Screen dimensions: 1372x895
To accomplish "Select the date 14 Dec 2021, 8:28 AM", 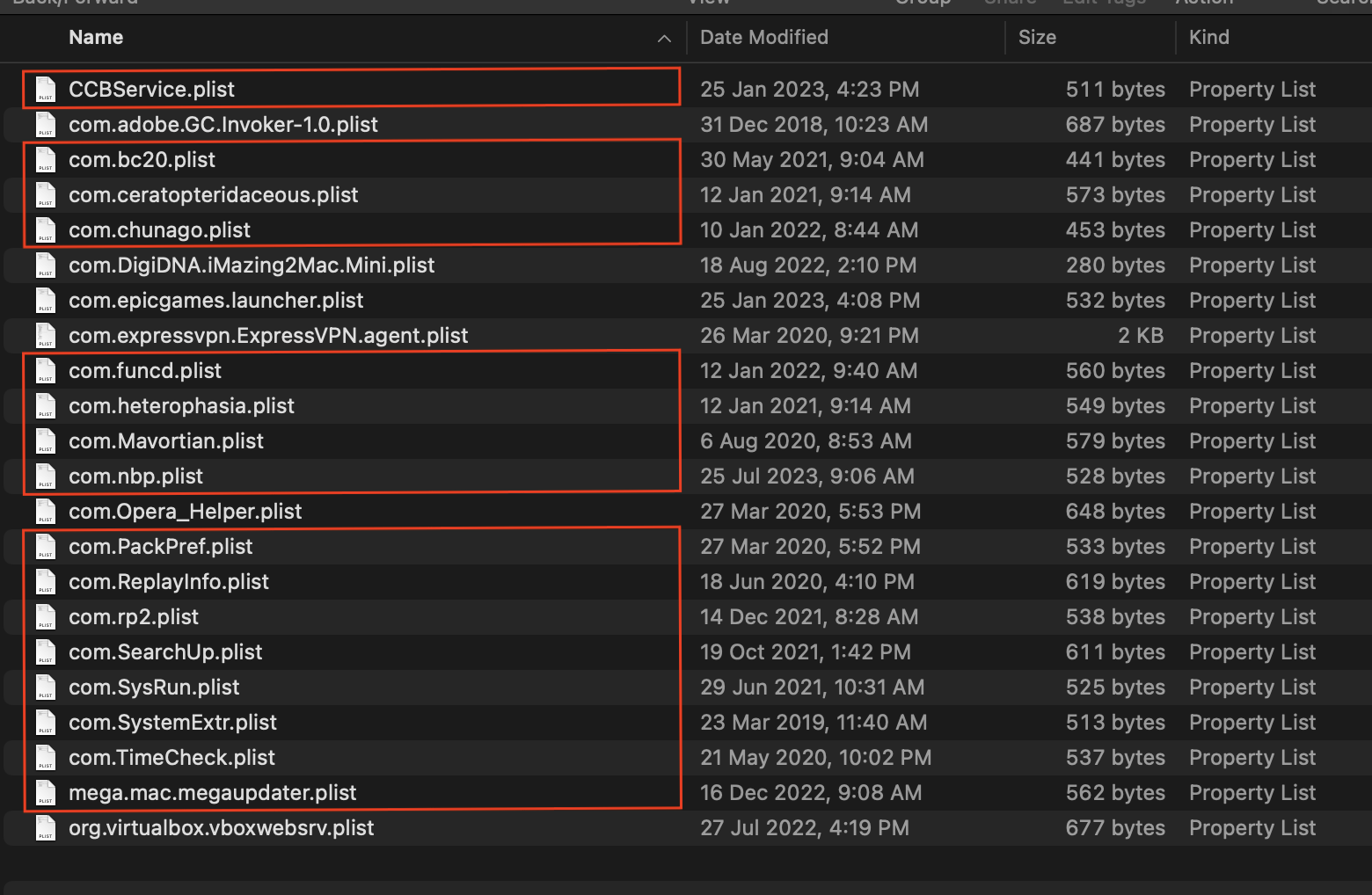I will pyautogui.click(x=809, y=616).
